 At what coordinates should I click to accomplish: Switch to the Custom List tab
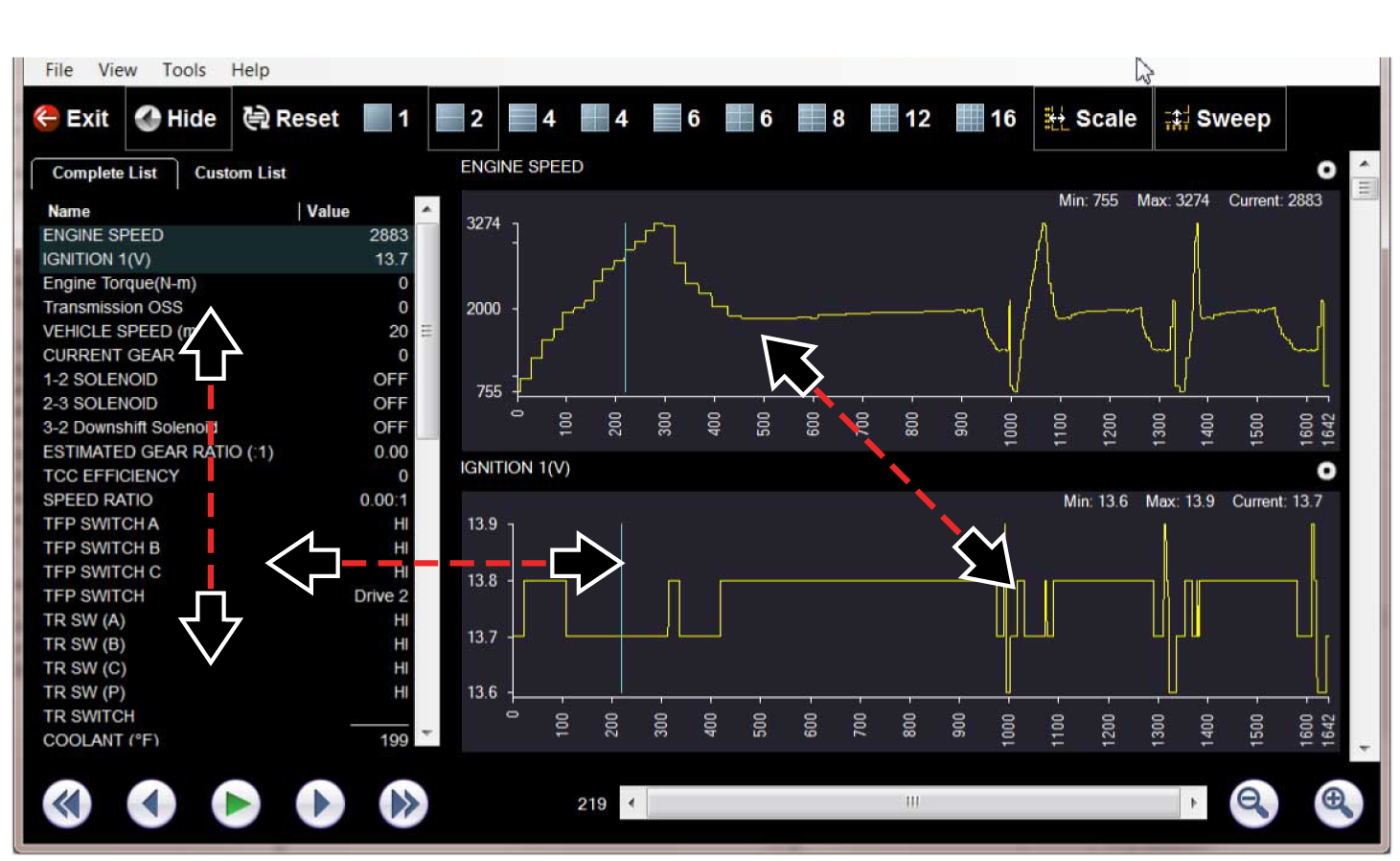click(x=240, y=173)
